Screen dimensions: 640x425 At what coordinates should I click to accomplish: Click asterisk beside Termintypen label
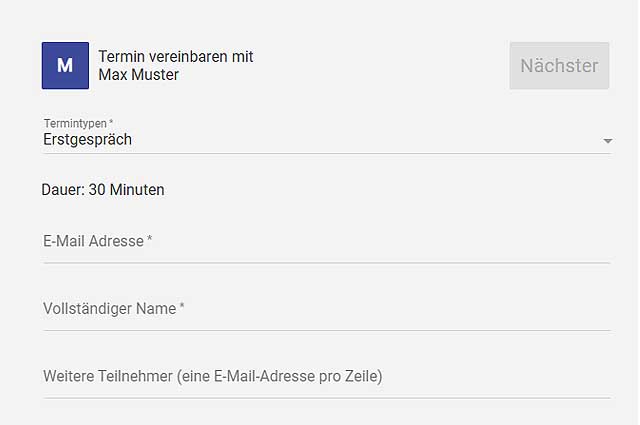click(x=111, y=121)
